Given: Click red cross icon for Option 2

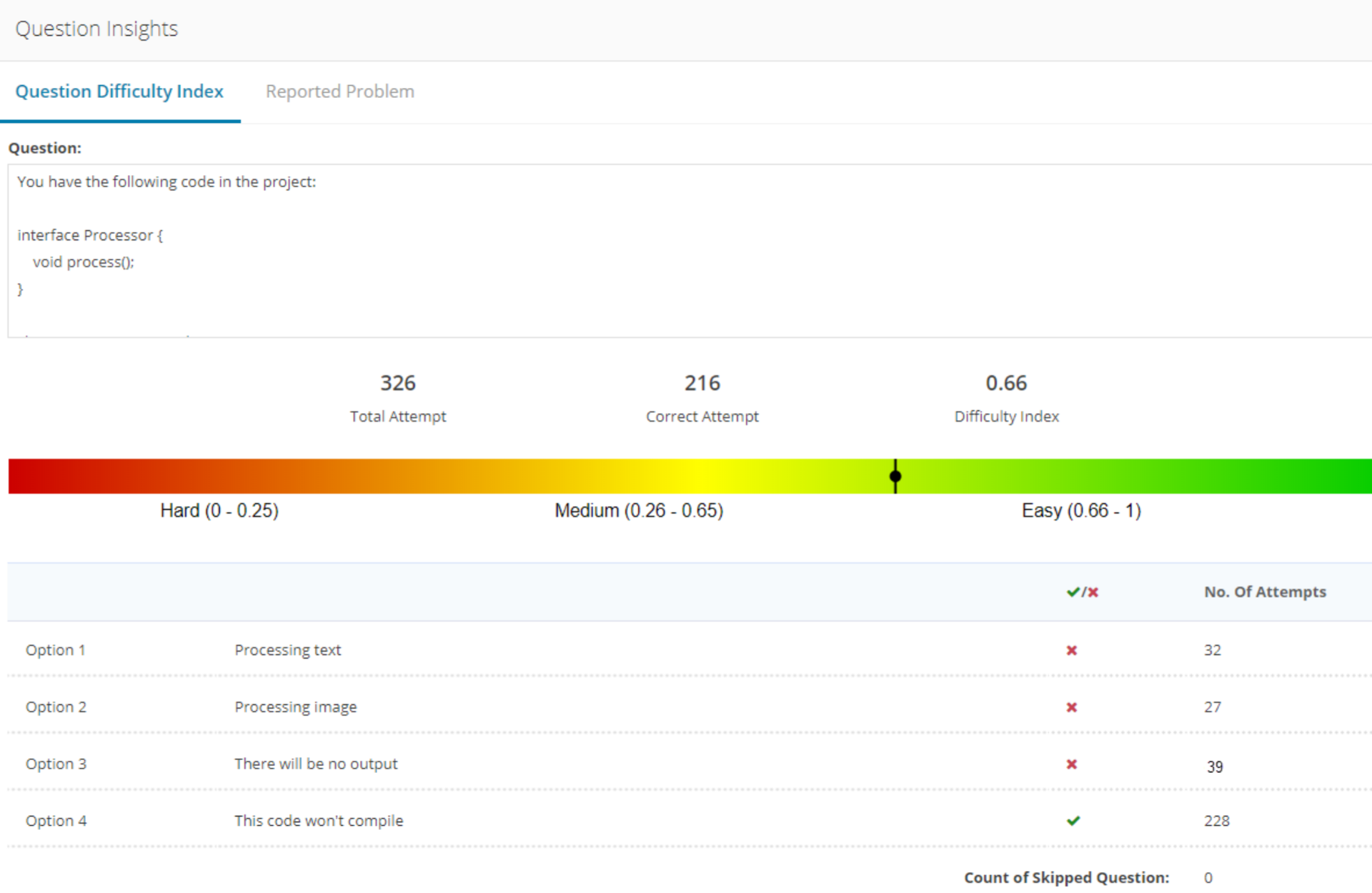Looking at the screenshot, I should point(1071,707).
